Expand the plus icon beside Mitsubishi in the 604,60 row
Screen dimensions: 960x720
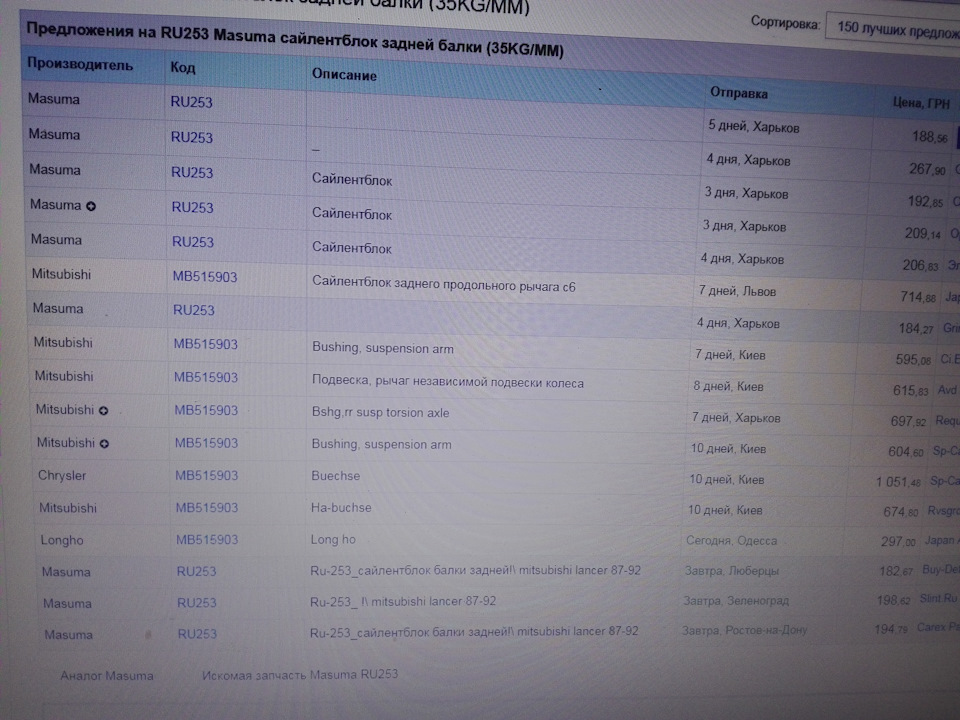coord(104,444)
